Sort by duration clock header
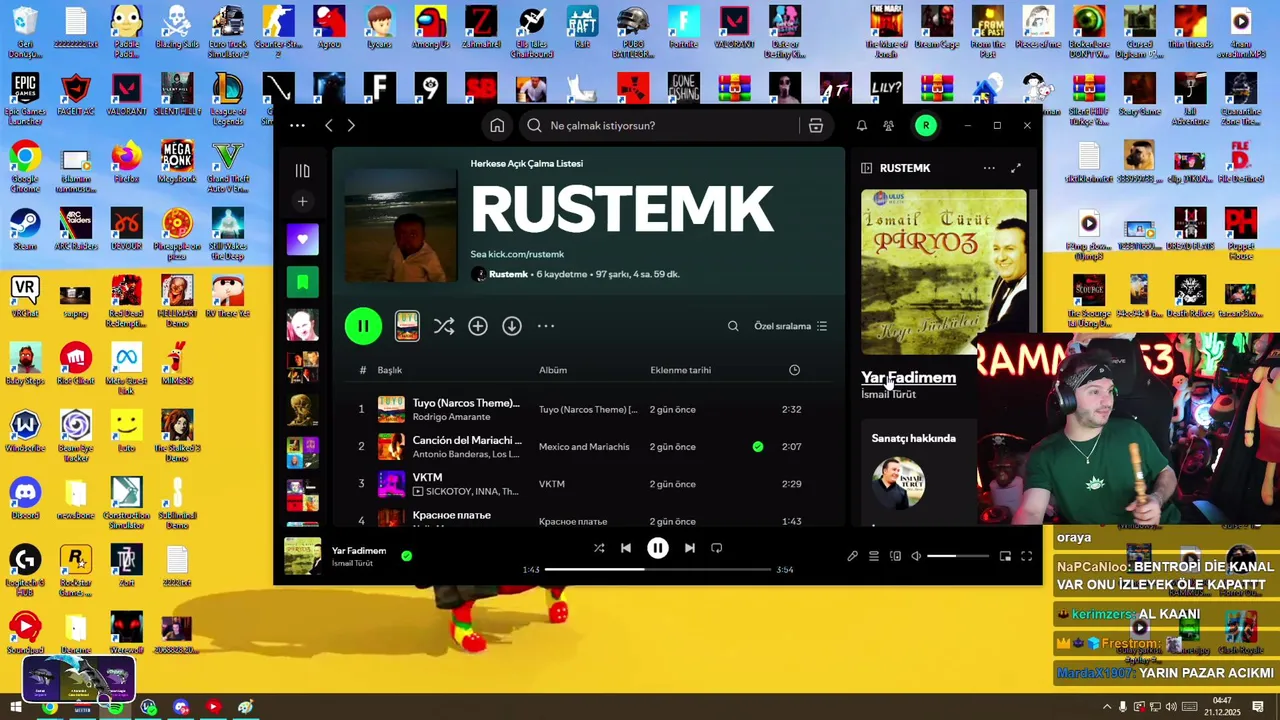Image resolution: width=1280 pixels, height=720 pixels. [794, 370]
